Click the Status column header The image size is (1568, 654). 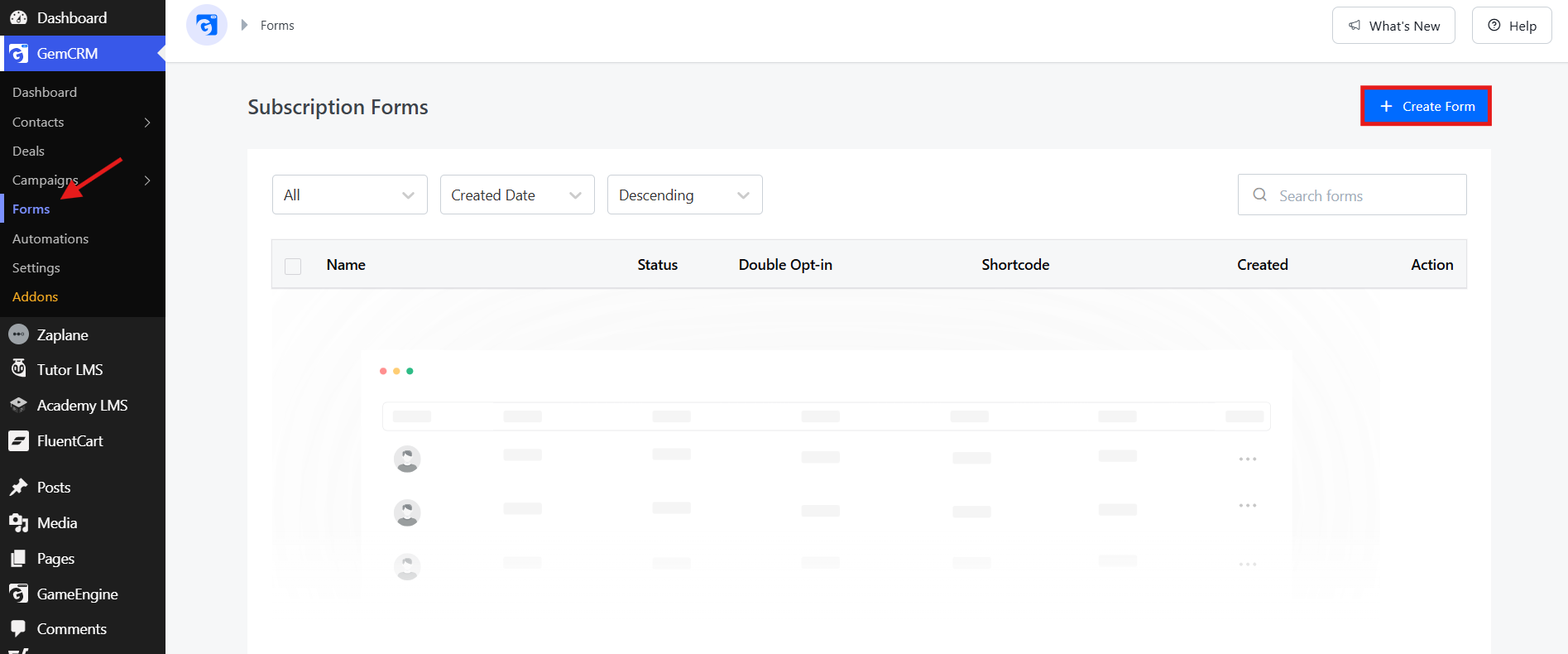point(658,265)
